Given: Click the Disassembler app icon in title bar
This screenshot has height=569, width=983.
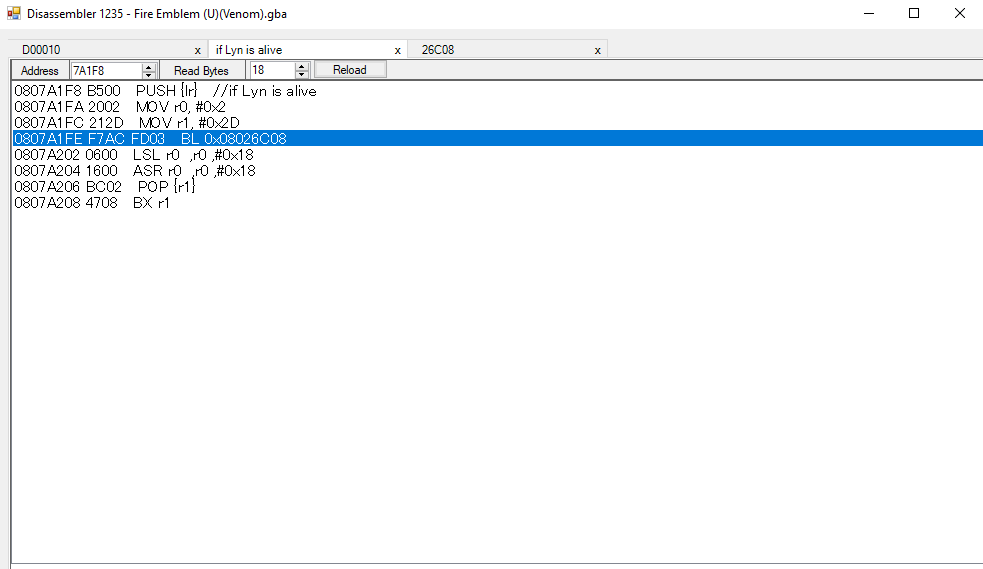Looking at the screenshot, I should coord(14,13).
